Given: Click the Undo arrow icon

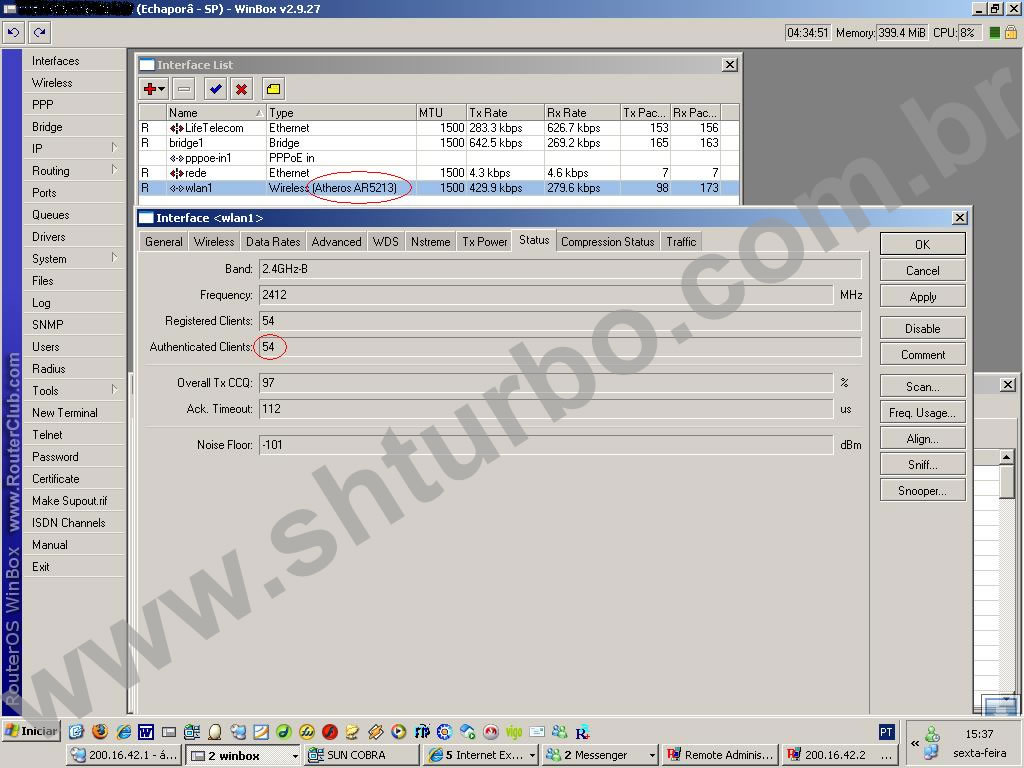Looking at the screenshot, I should click(13, 32).
